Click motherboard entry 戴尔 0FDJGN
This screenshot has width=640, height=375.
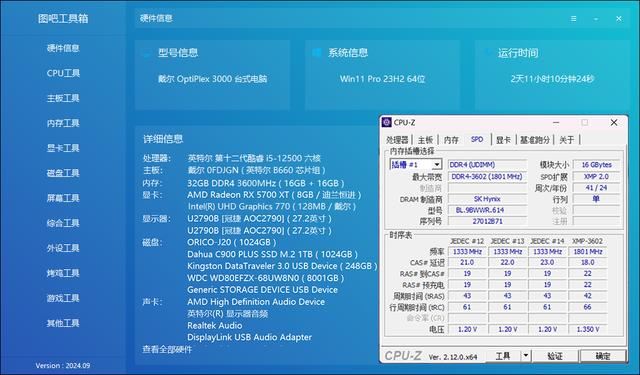(256, 170)
